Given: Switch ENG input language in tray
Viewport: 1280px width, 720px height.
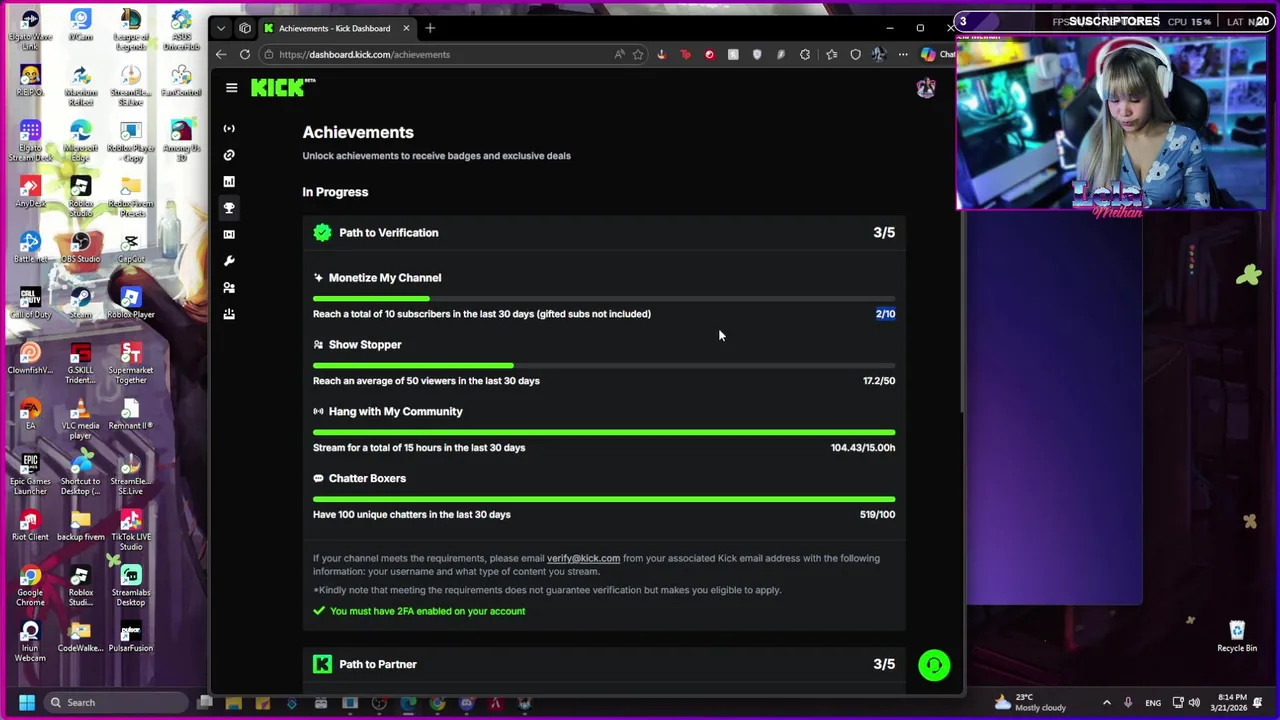Looking at the screenshot, I should [x=1153, y=702].
